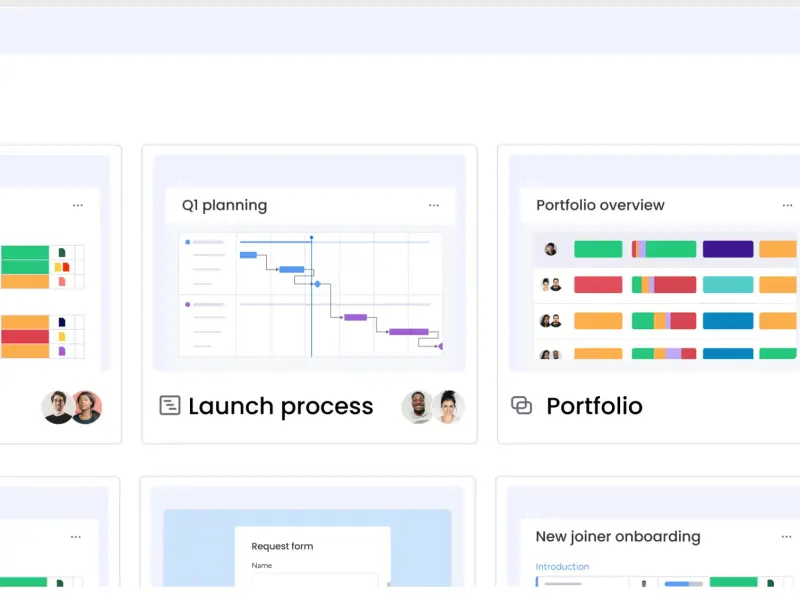Click the first row avatar in Portfolio overview

tap(550, 249)
